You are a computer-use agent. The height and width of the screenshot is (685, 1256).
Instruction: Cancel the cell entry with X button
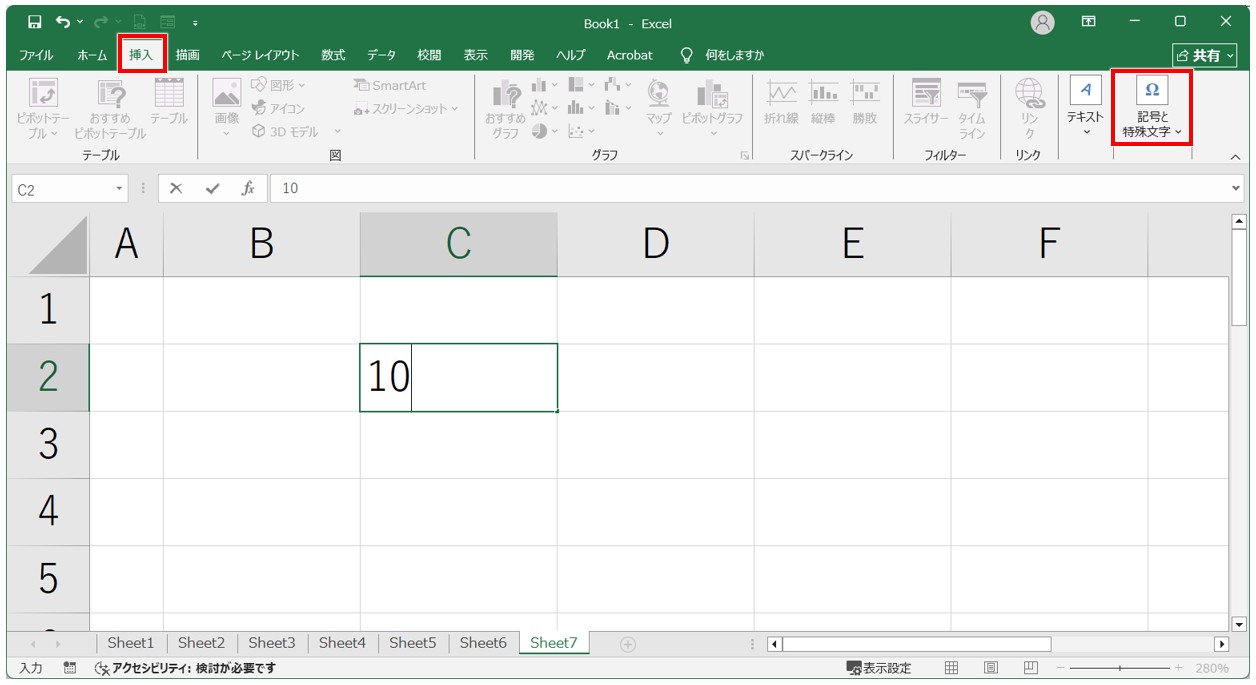[176, 188]
